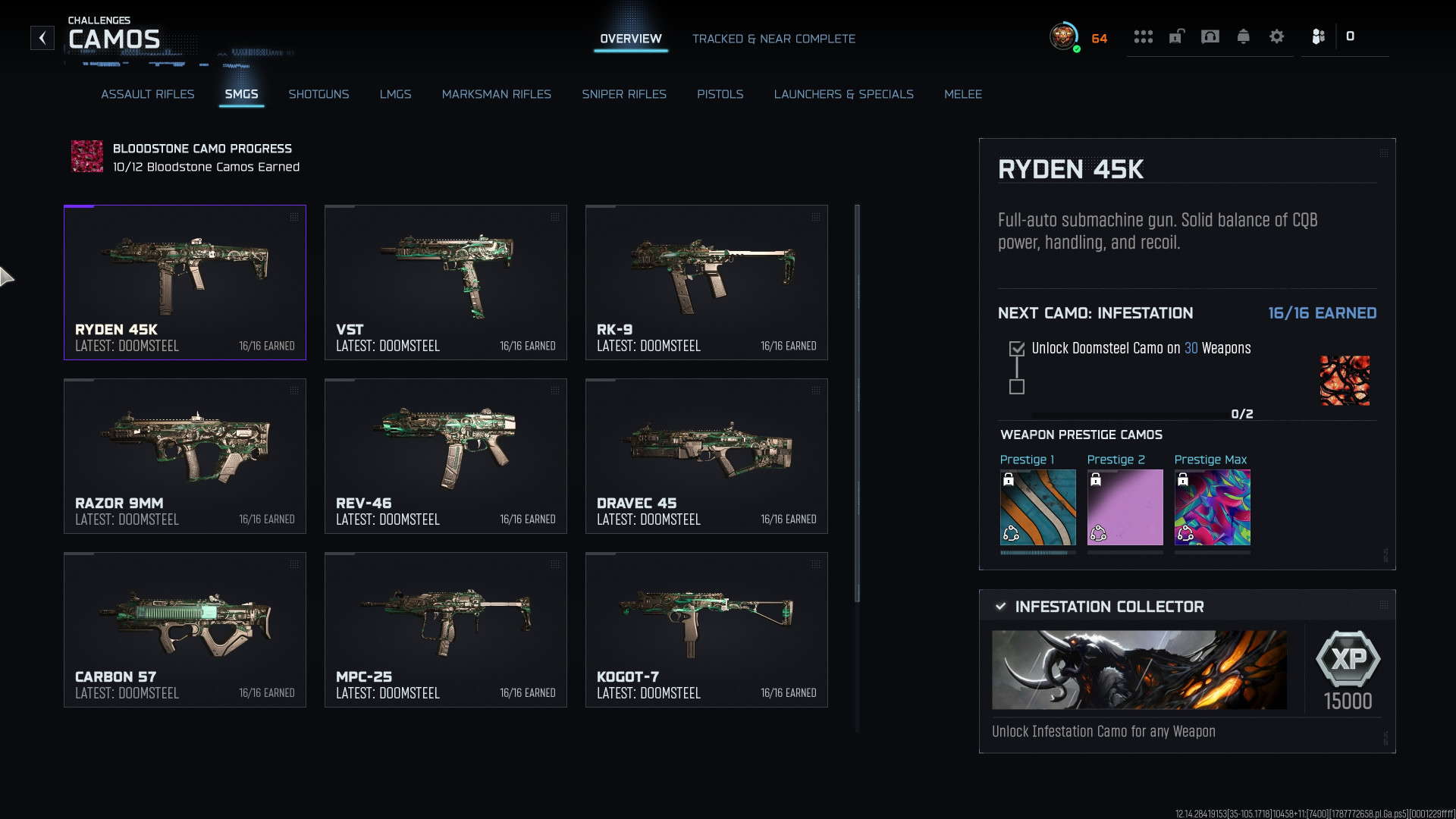This screenshot has width=1456, height=819.
Task: Open the social chat icon
Action: pos(1210,36)
